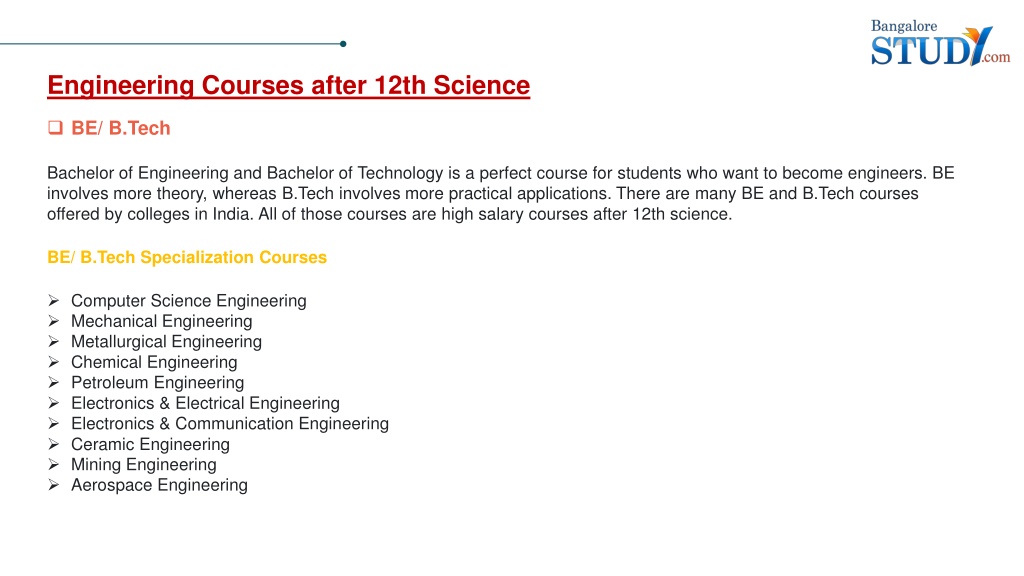The image size is (1024, 576).
Task: Click the Mechanical Engineering text
Action: pos(161,321)
